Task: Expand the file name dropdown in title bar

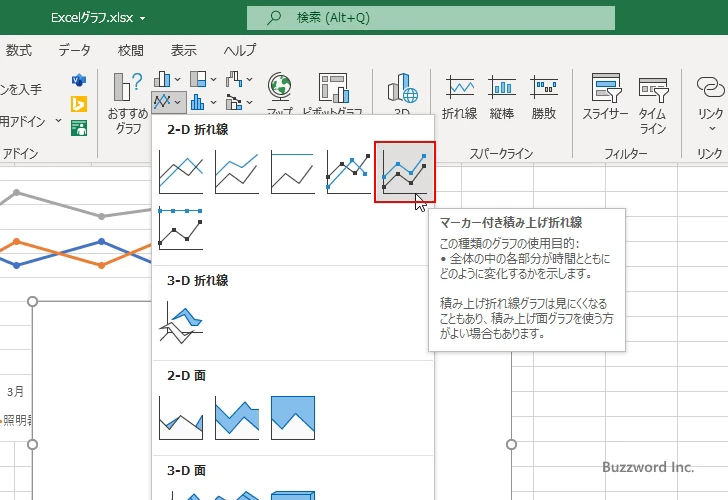Action: pos(142,18)
